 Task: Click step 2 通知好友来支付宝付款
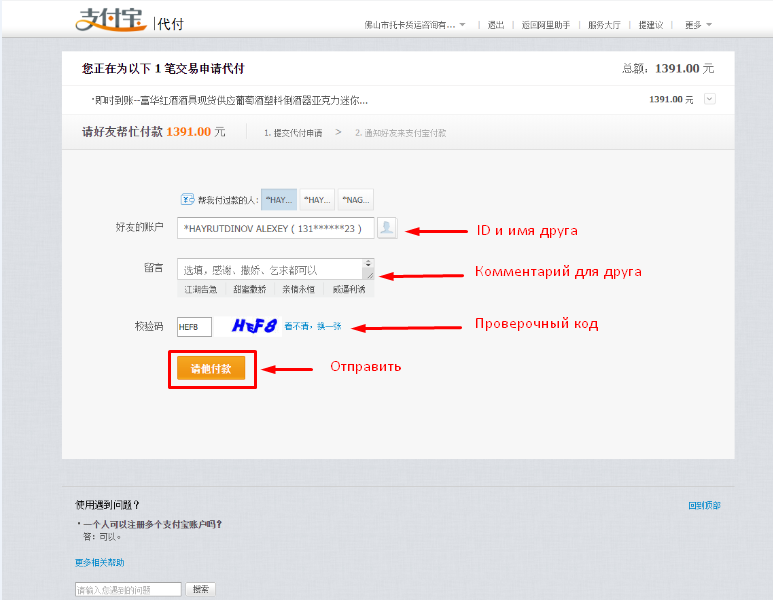pos(400,133)
